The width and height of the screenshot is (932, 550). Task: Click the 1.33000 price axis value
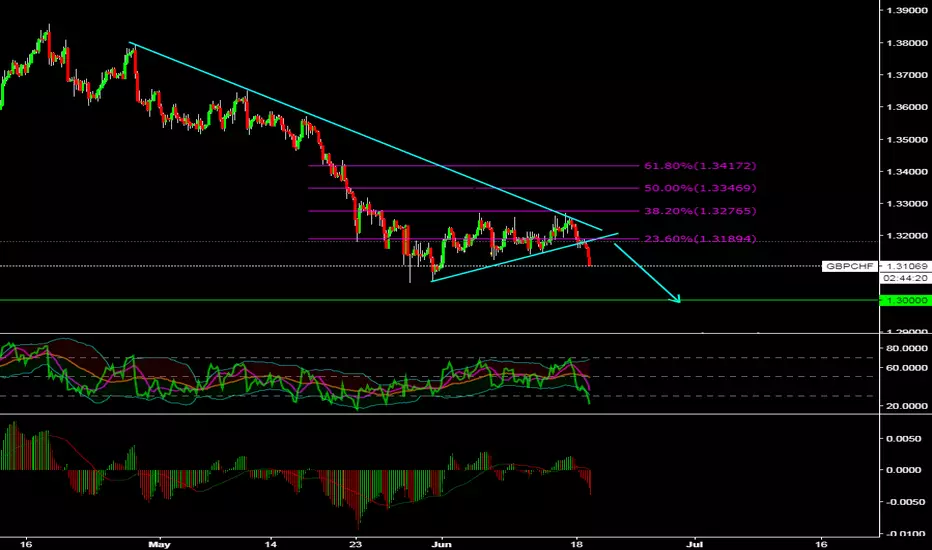click(907, 204)
